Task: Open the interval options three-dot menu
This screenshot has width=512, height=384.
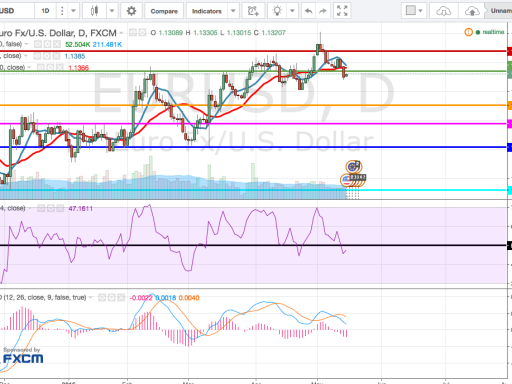Action: coord(62,11)
